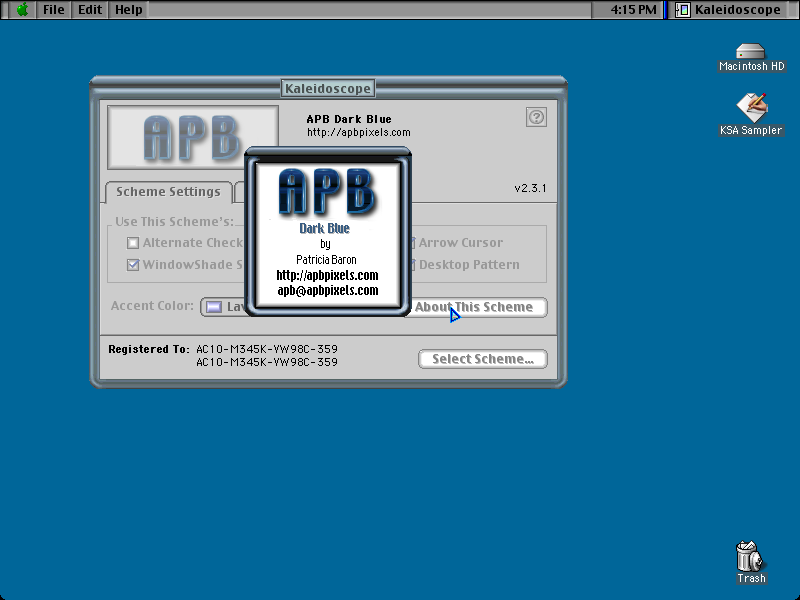This screenshot has height=600, width=800.
Task: Open the Edit menu
Action: click(x=90, y=10)
